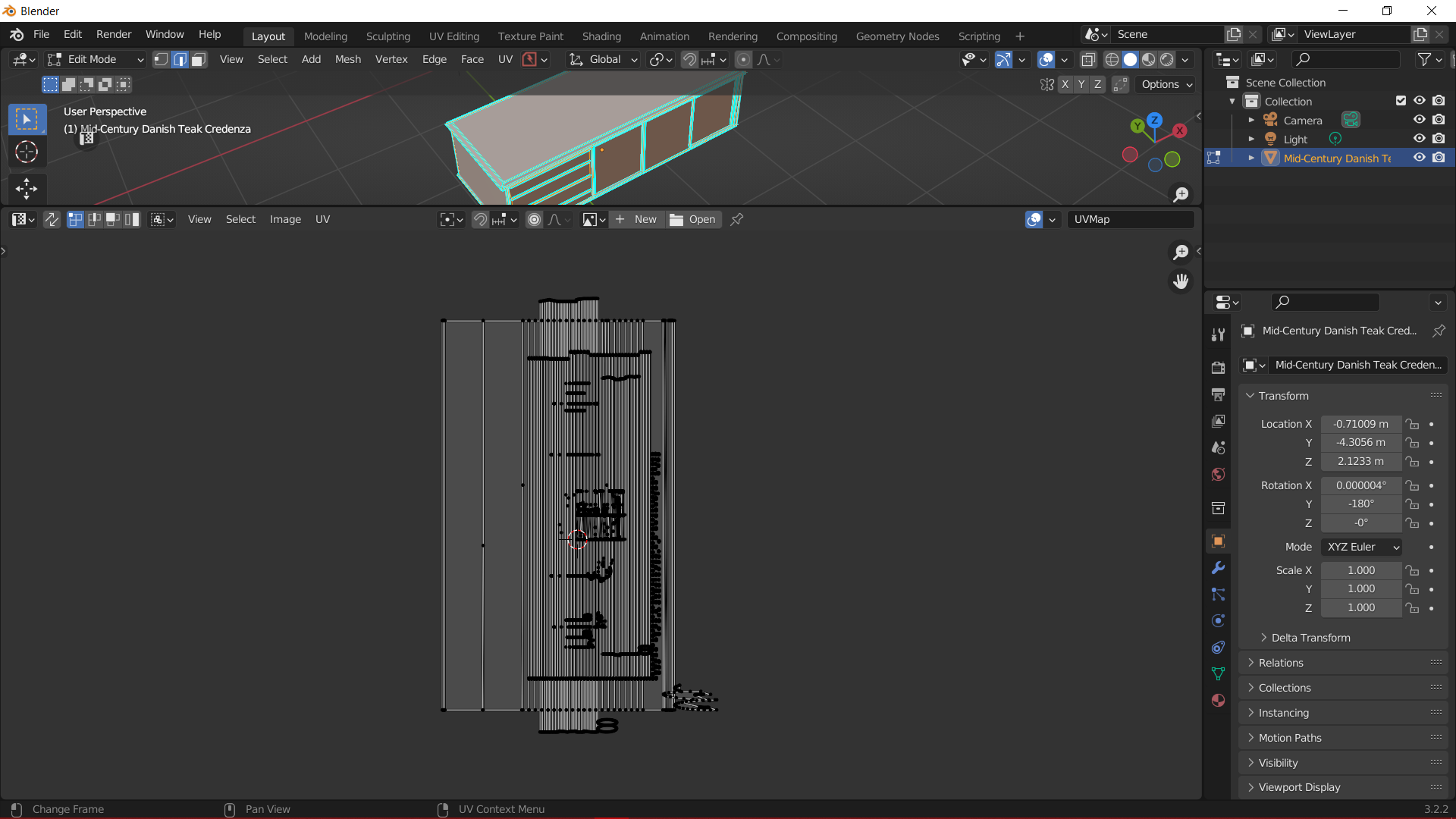The height and width of the screenshot is (819, 1456).
Task: Click the UV editor zoom magnifier icon
Action: pyautogui.click(x=1181, y=252)
